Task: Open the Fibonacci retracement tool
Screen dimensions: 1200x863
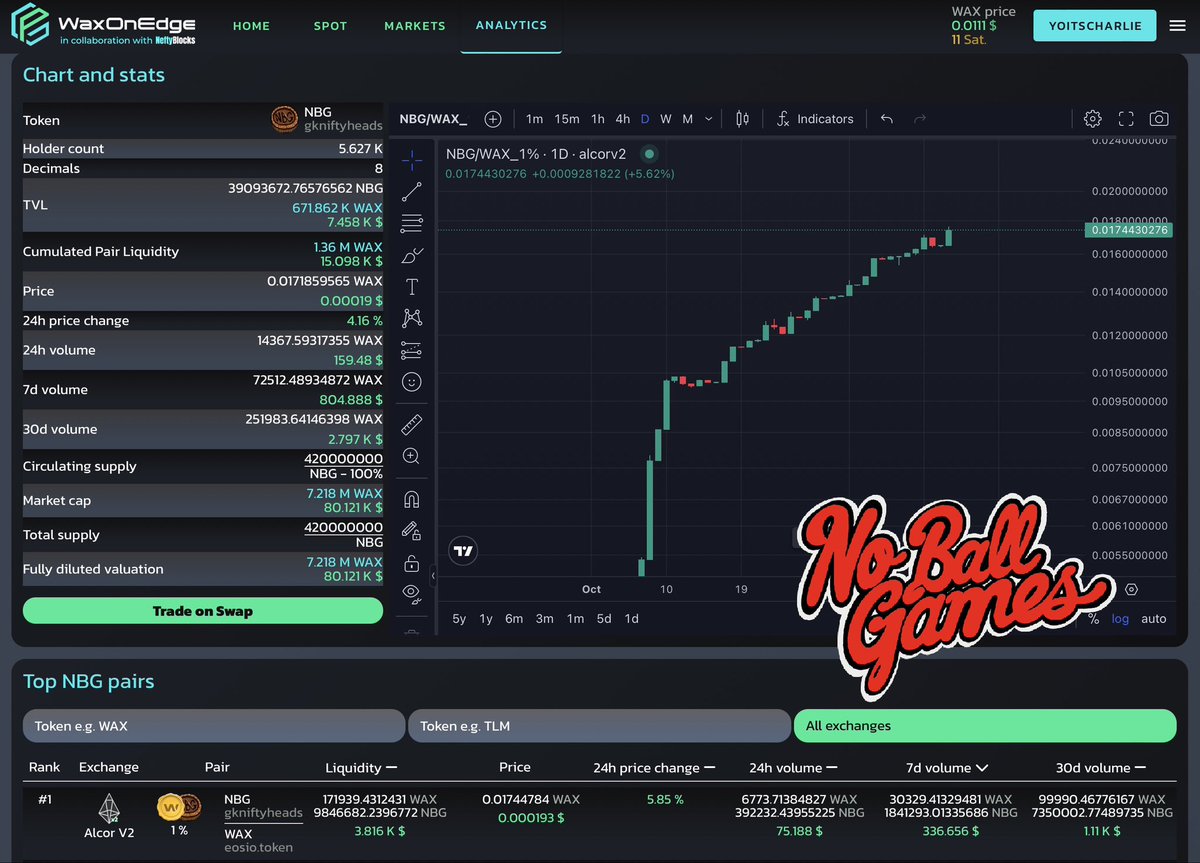Action: [411, 223]
